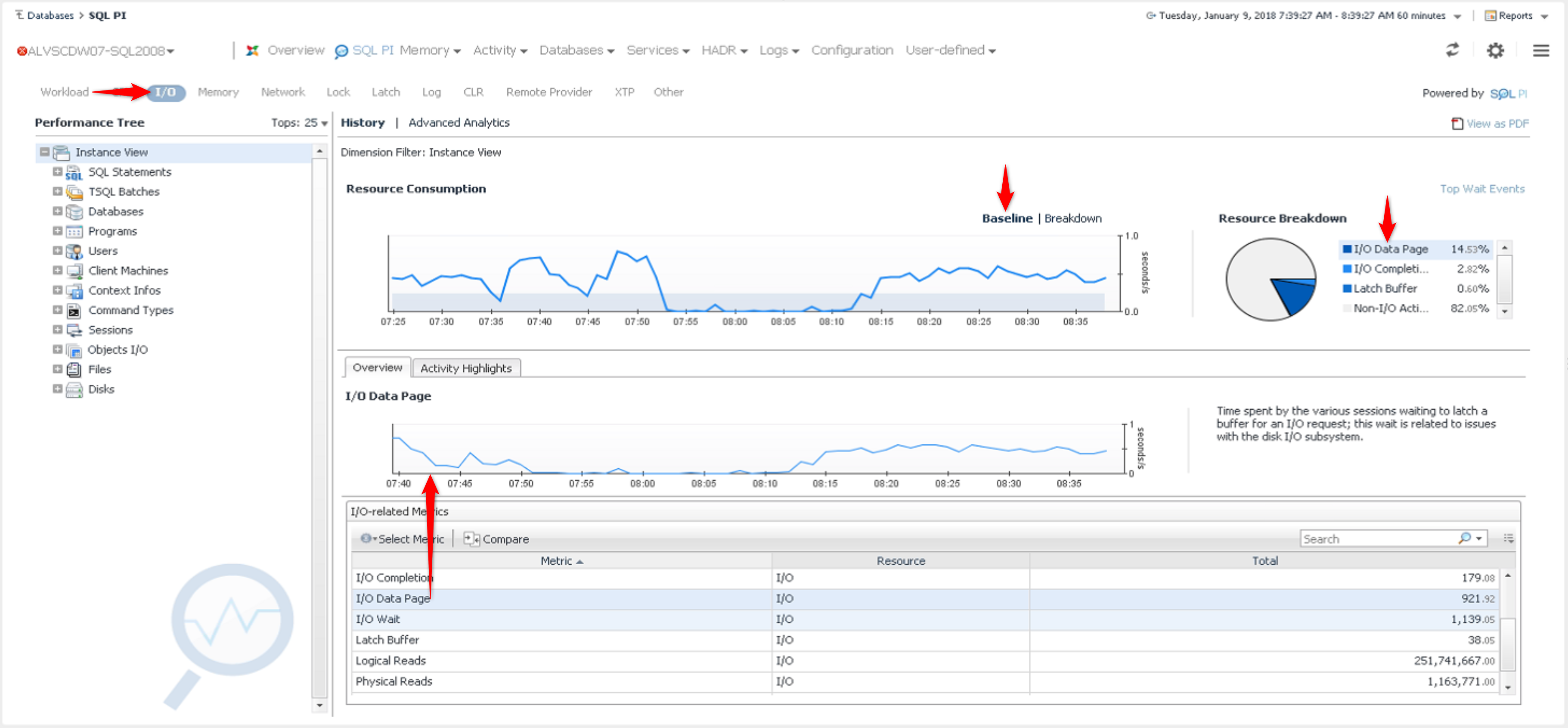Click the Search magnifier icon
The height and width of the screenshot is (728, 1568).
1465,538
